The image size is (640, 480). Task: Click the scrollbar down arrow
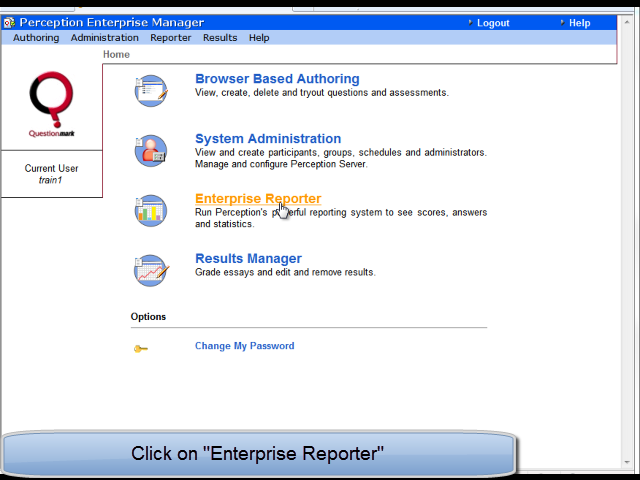[627, 462]
